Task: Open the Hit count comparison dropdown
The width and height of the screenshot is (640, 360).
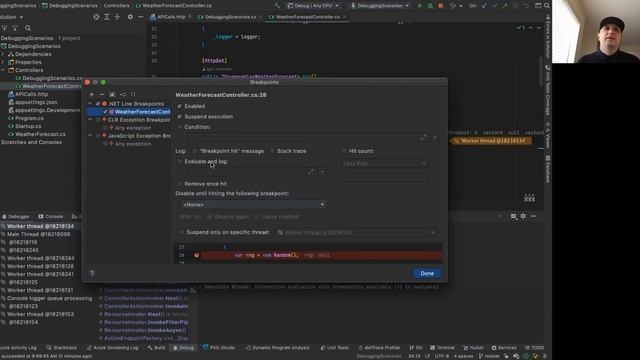Action: click(385, 163)
